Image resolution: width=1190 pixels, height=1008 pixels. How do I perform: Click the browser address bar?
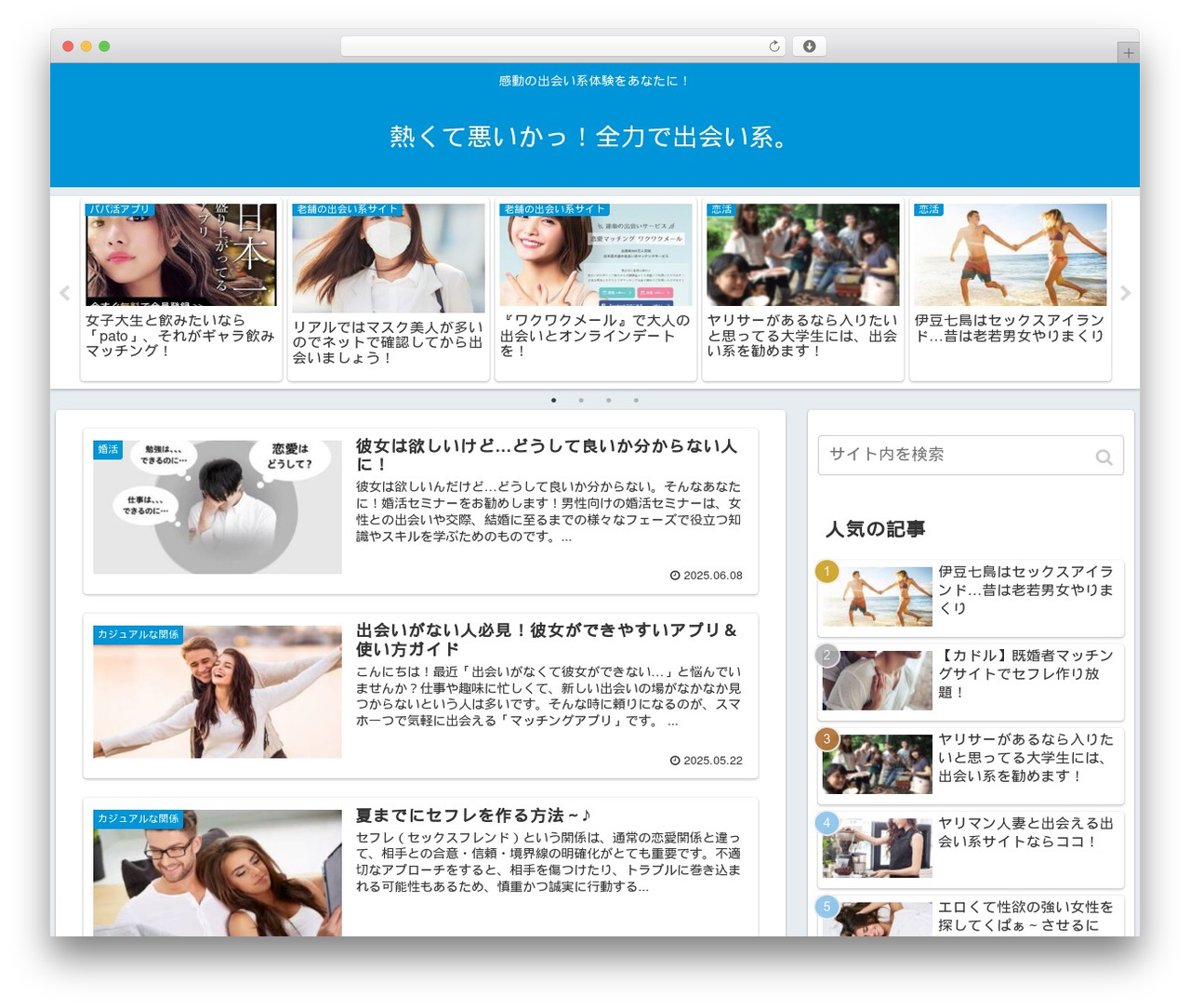click(x=562, y=46)
